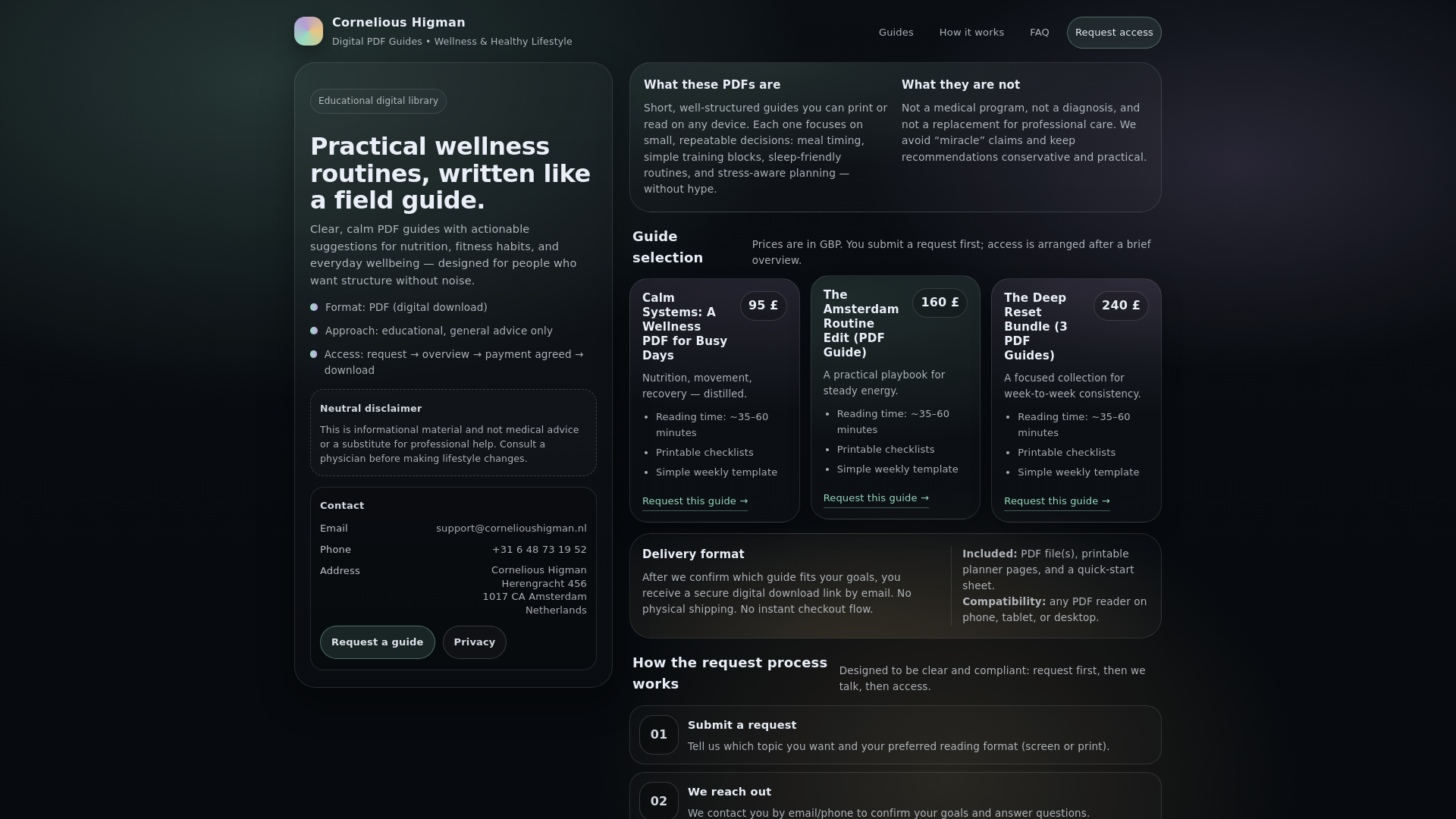This screenshot has width=1456, height=819.
Task: Click the support@cornelioushigman.nl email address
Action: tap(511, 529)
